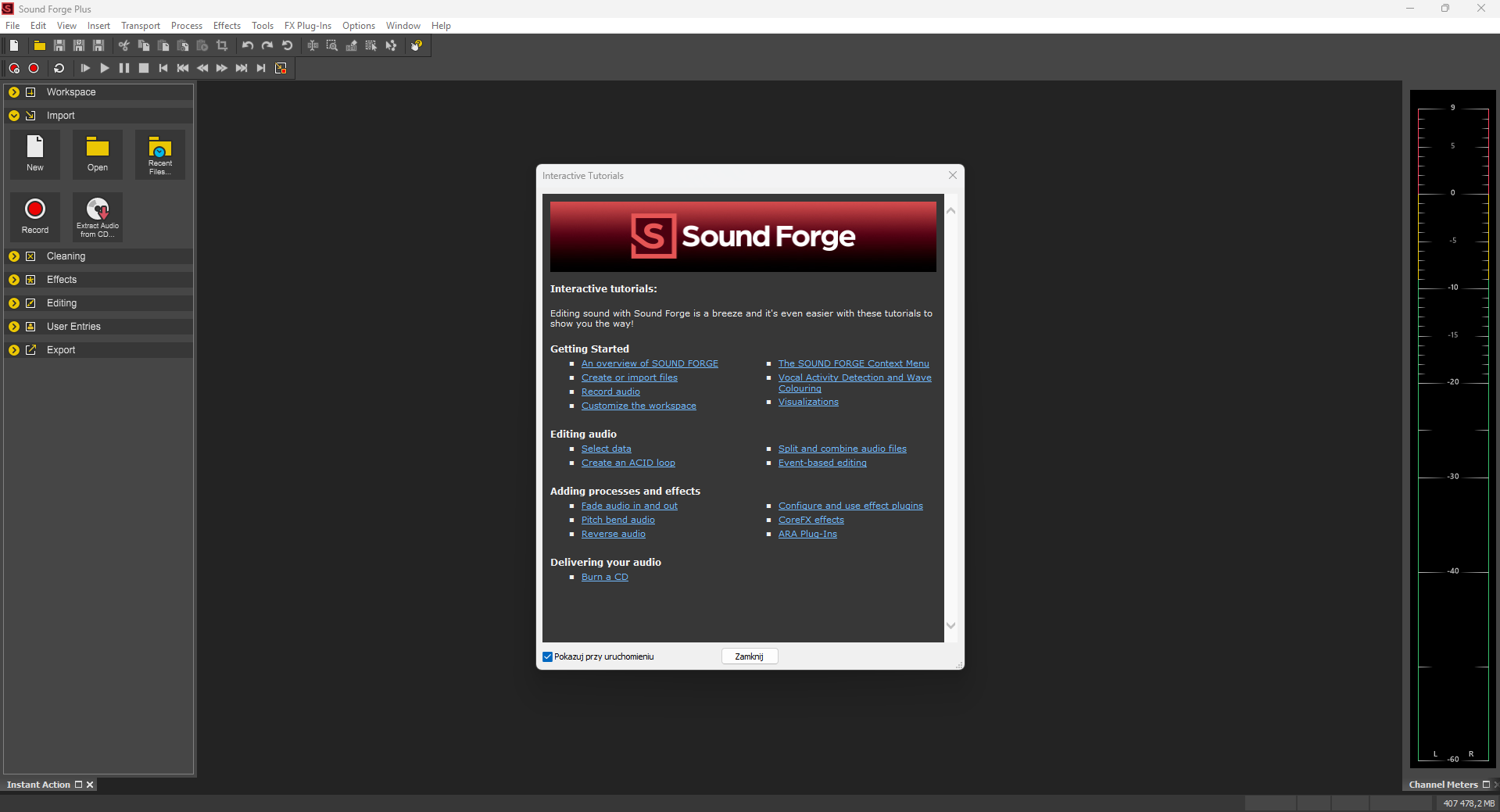
Task: Open the Burn a CD link
Action: (x=605, y=577)
